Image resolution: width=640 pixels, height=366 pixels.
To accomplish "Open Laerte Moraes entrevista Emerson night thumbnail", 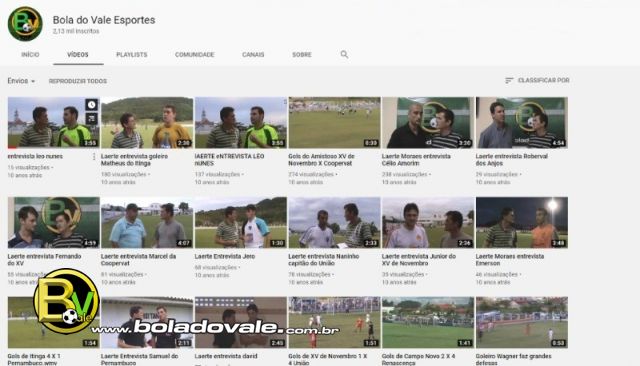I will [x=522, y=222].
